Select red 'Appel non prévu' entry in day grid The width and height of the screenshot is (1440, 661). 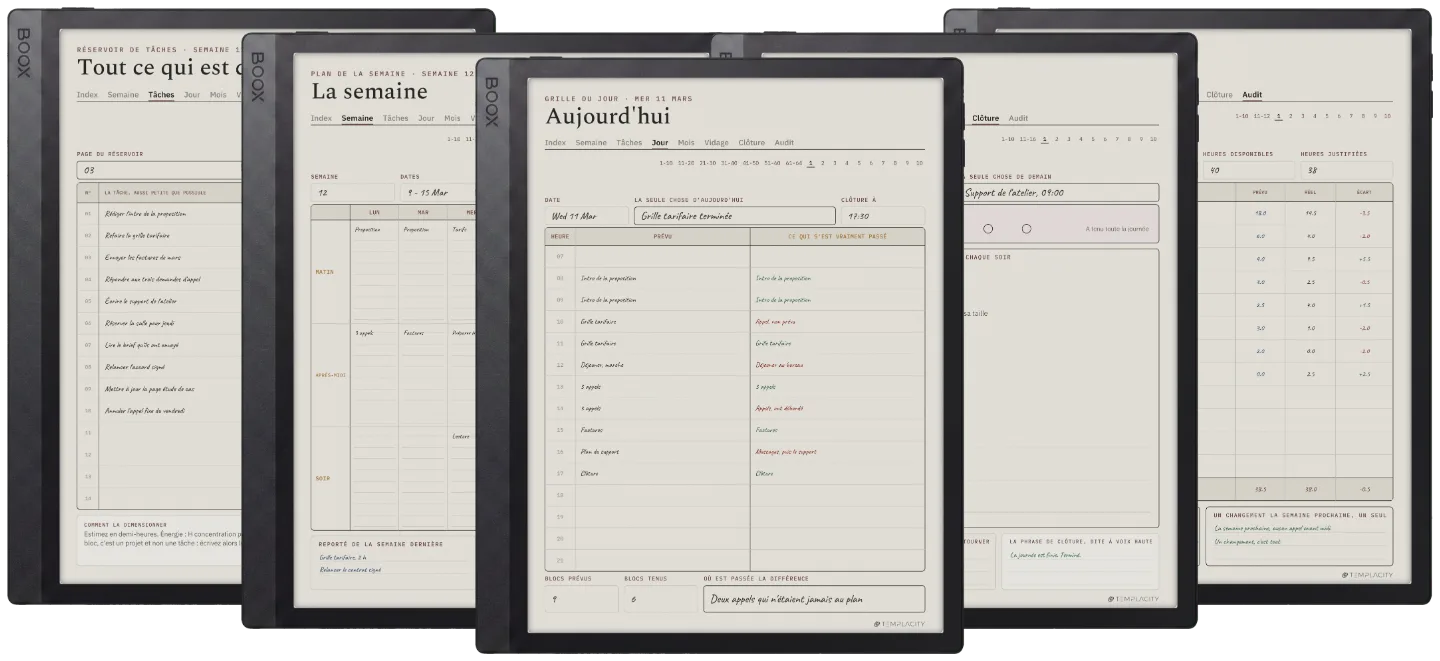pyautogui.click(x=776, y=321)
